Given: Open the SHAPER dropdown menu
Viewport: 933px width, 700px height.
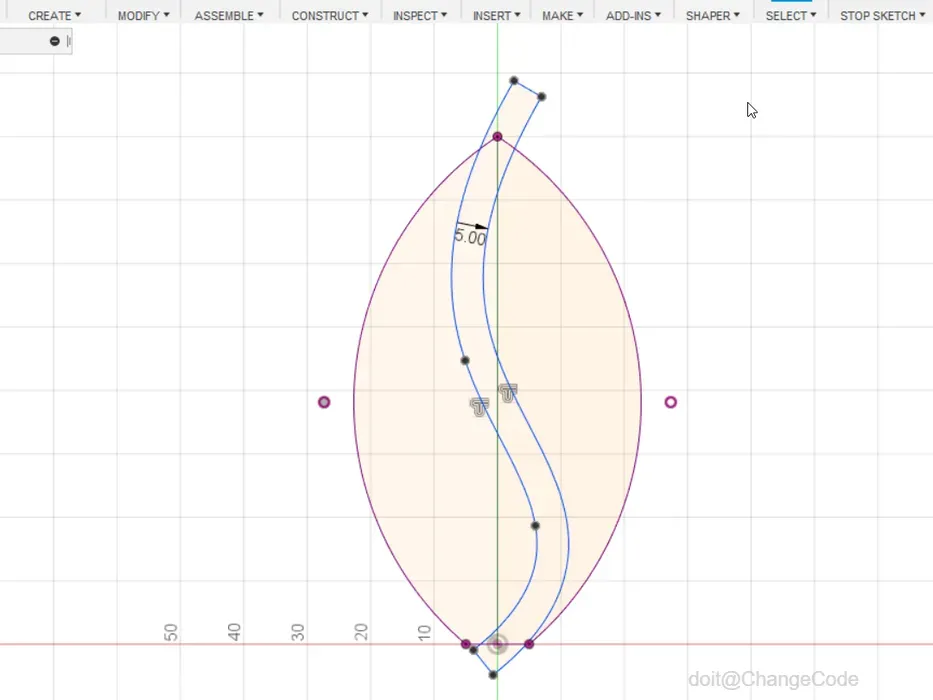Looking at the screenshot, I should 712,15.
